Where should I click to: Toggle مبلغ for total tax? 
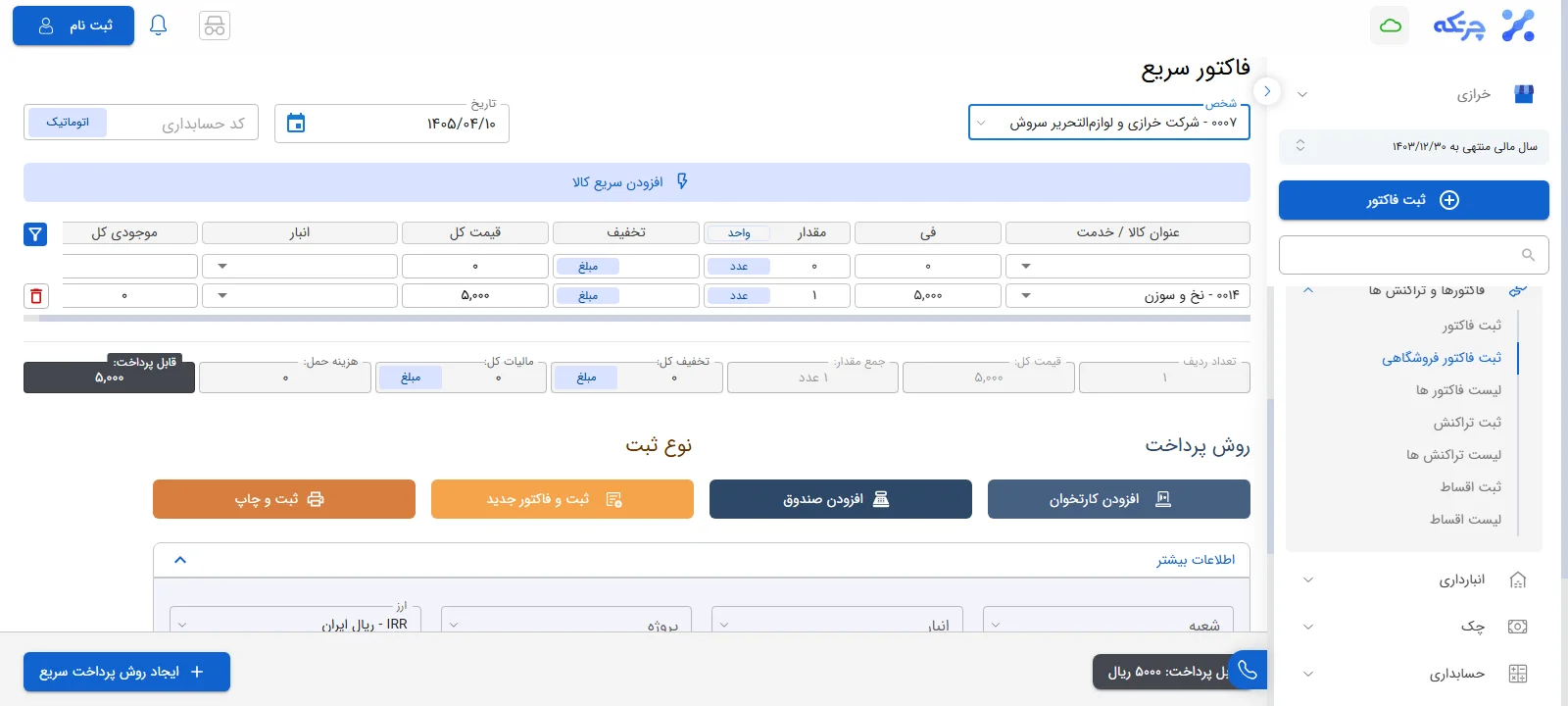[x=411, y=378]
